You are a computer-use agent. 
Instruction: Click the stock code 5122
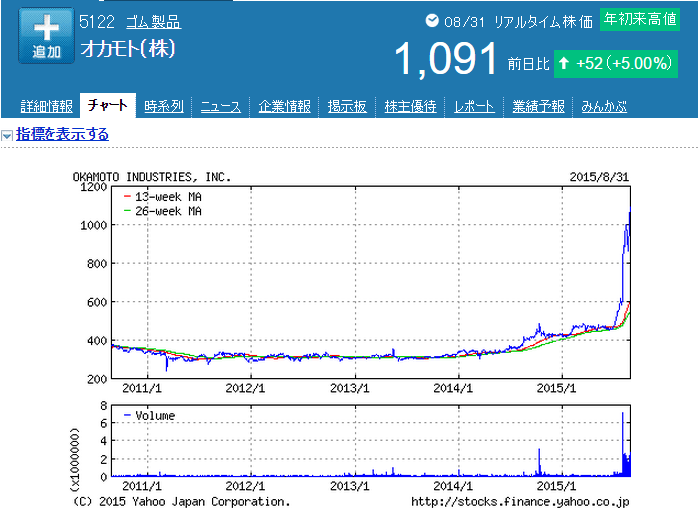pos(97,22)
